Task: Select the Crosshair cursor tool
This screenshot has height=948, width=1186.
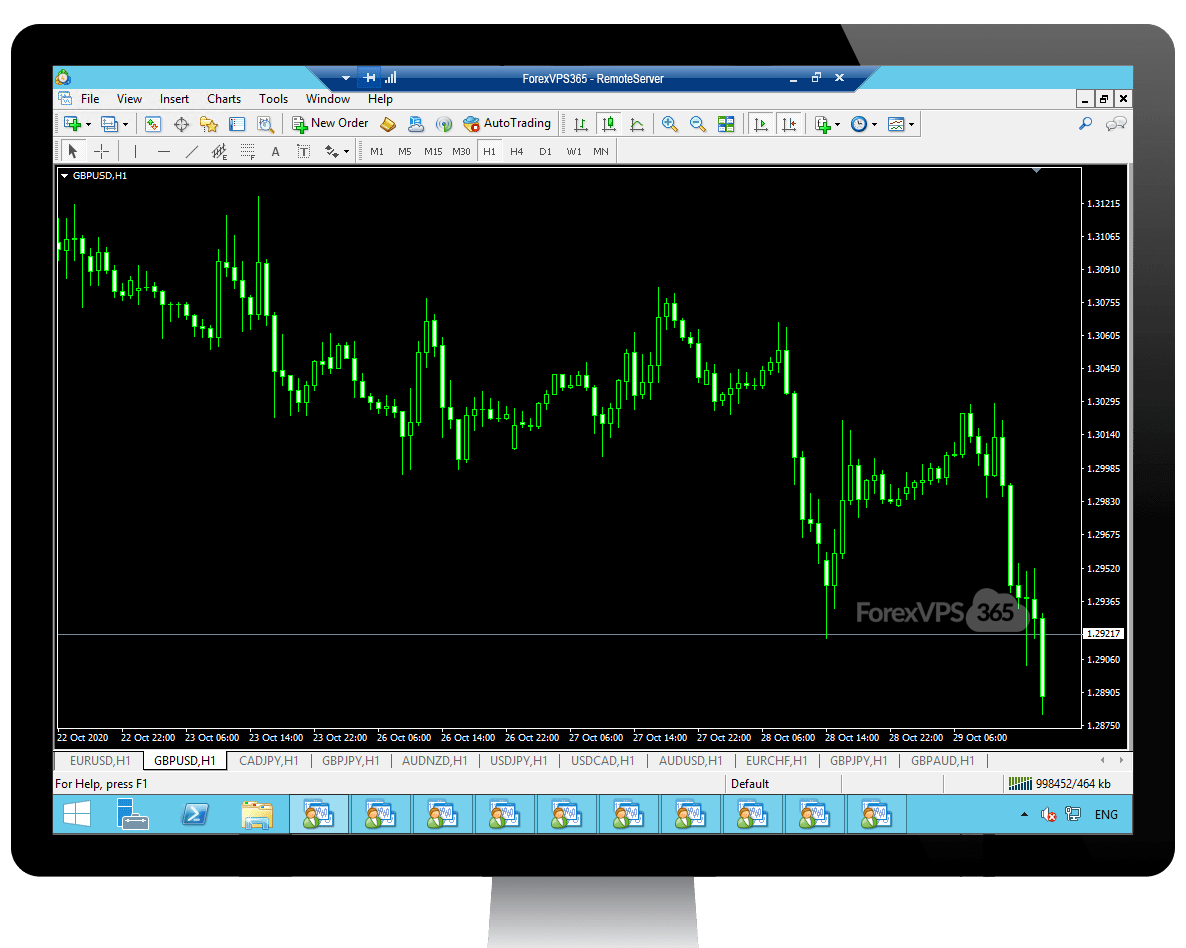Action: [101, 151]
